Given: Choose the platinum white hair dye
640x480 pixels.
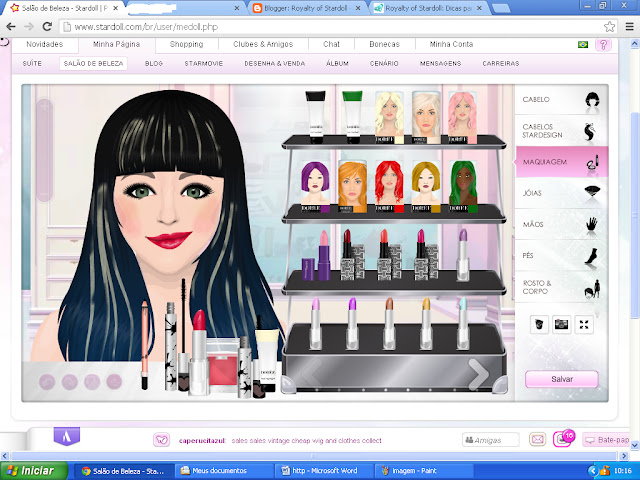Looking at the screenshot, I should 426,118.
